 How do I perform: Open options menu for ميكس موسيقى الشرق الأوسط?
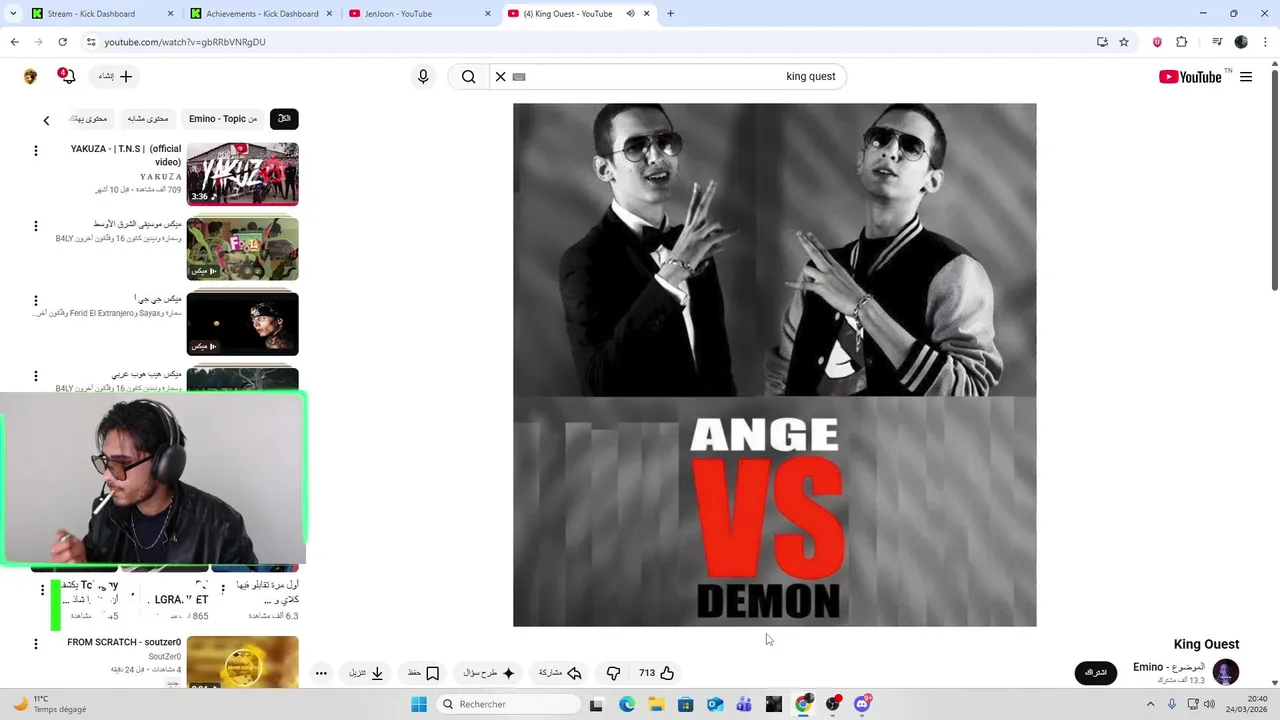(x=36, y=226)
